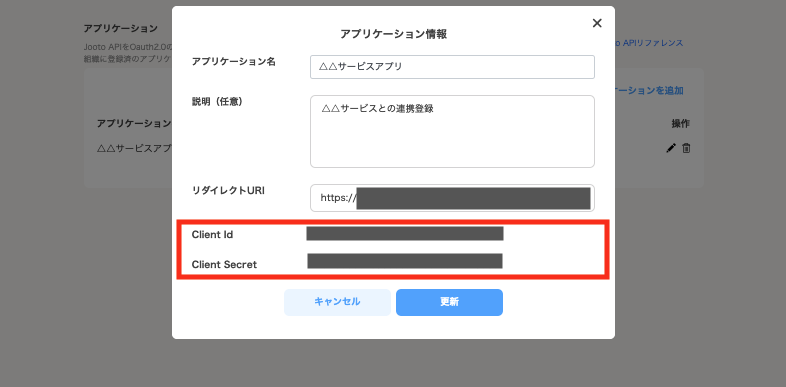This screenshot has width=786, height=387.
Task: Click the blue 更新 button
Action: 449,302
